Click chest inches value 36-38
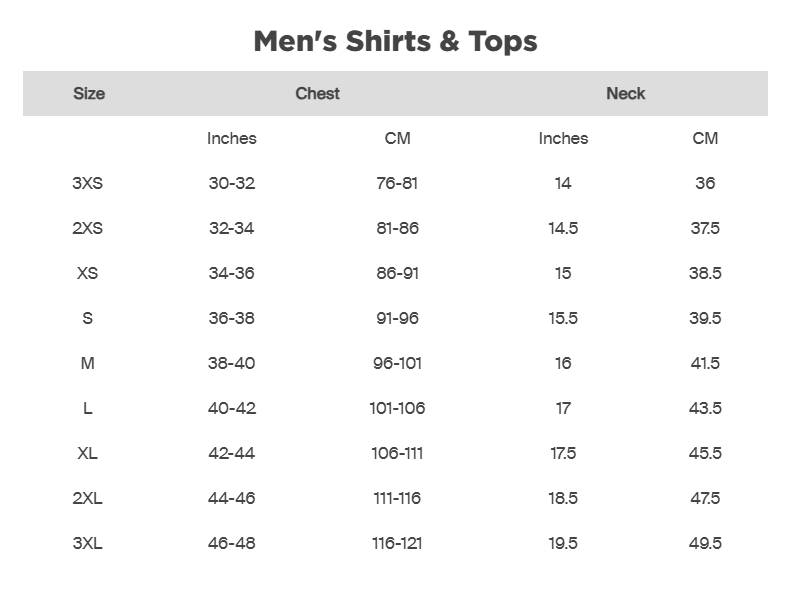The width and height of the screenshot is (796, 589). coord(231,318)
